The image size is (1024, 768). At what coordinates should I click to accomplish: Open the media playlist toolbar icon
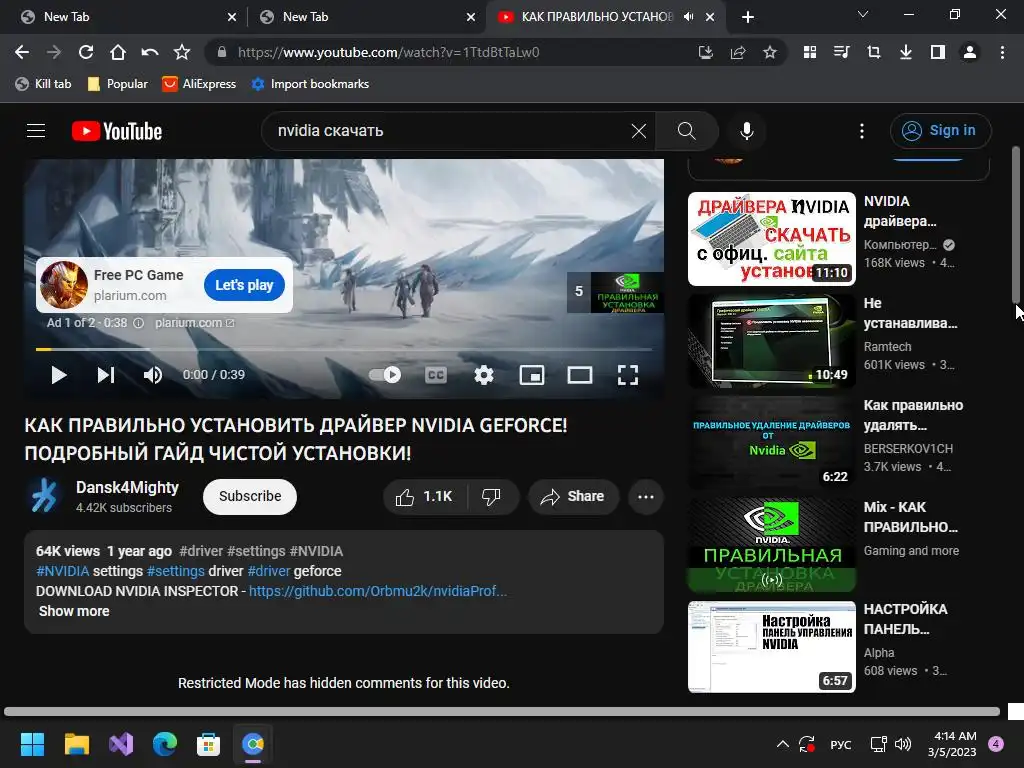click(x=842, y=52)
